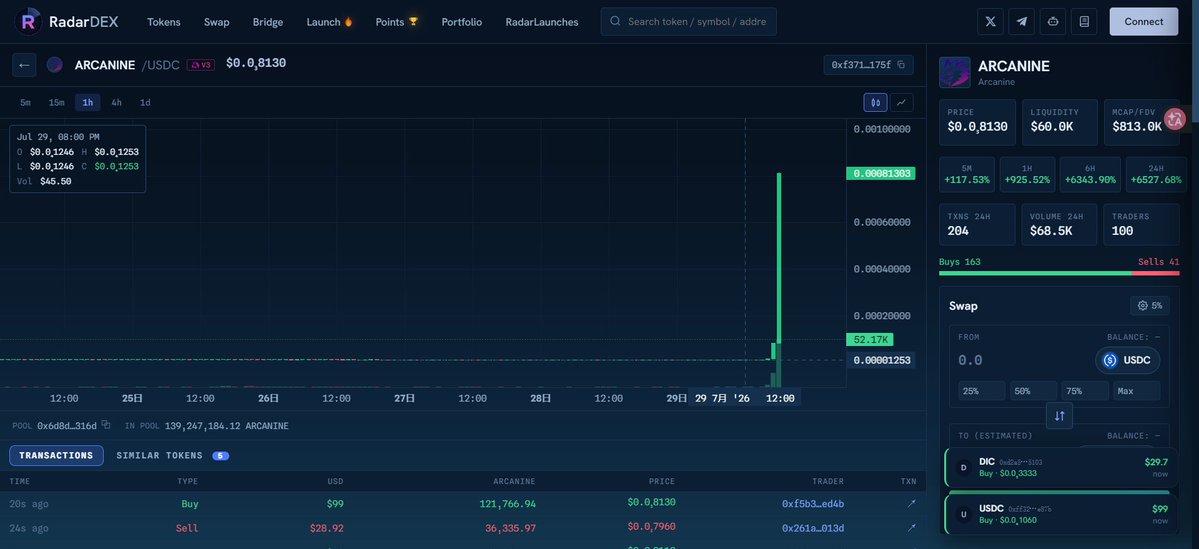Click the Time column header
This screenshot has height=549, width=1199.
[19, 482]
